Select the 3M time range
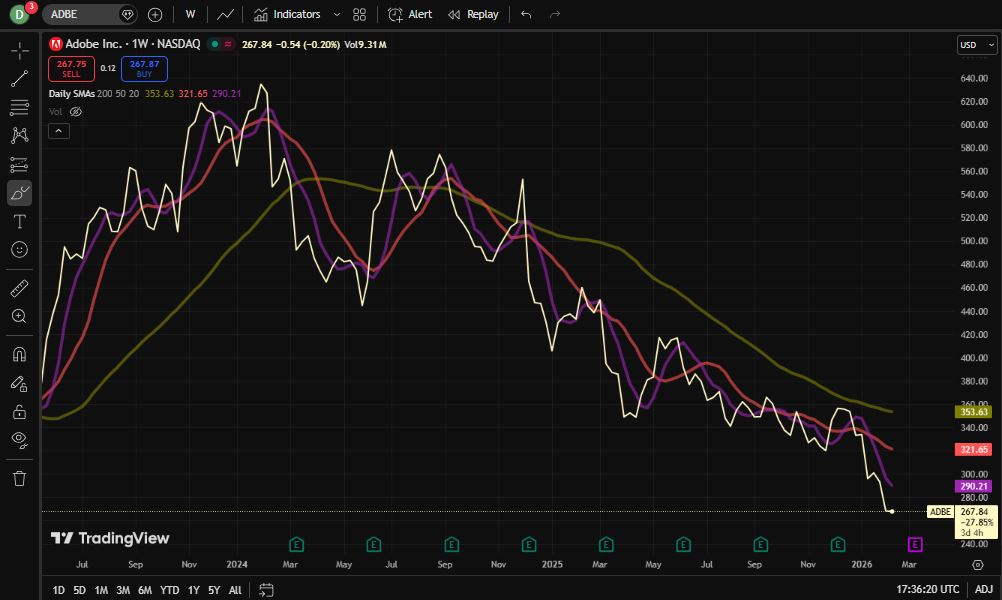 click(x=123, y=590)
